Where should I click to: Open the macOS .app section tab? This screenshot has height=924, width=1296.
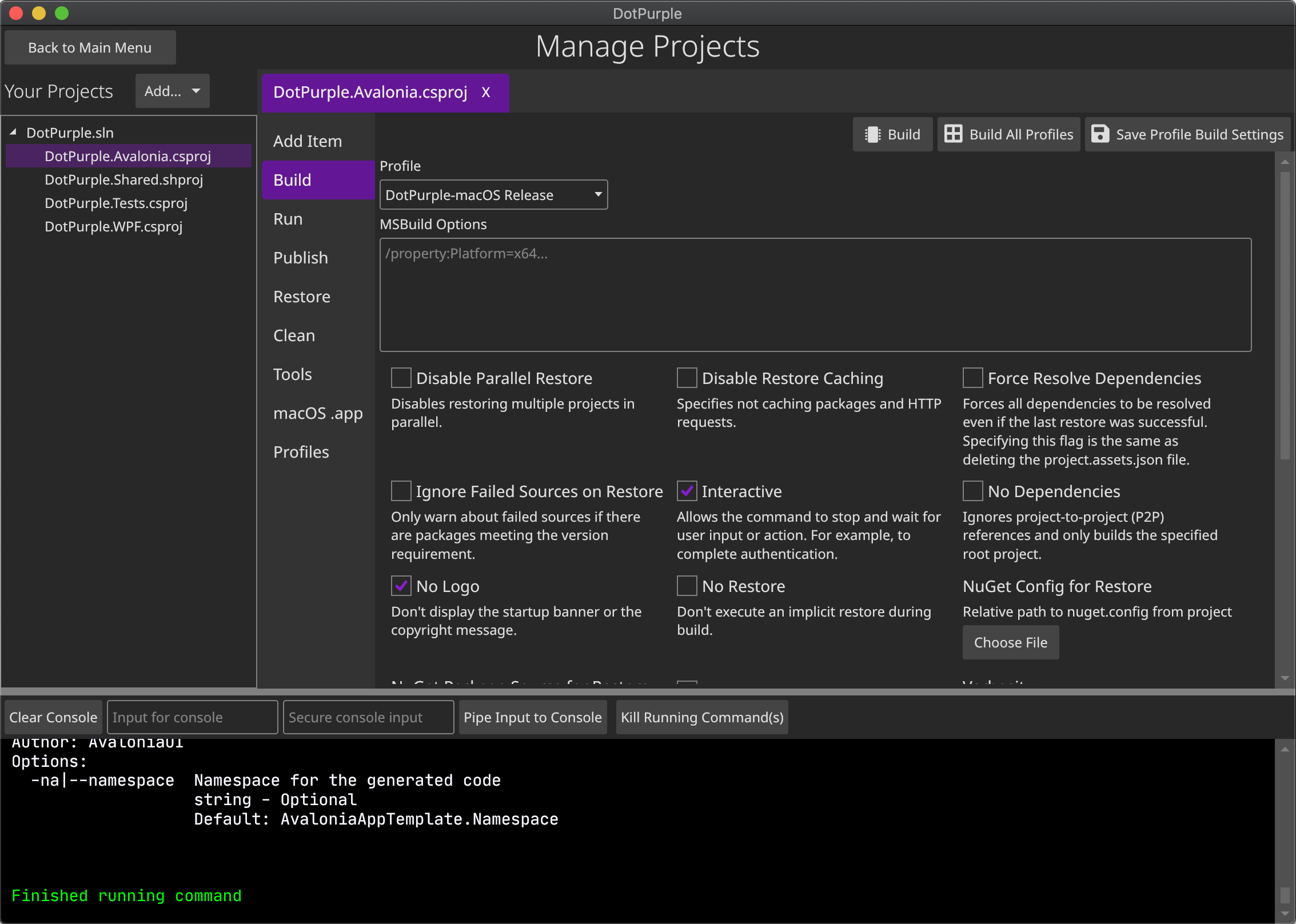(318, 413)
